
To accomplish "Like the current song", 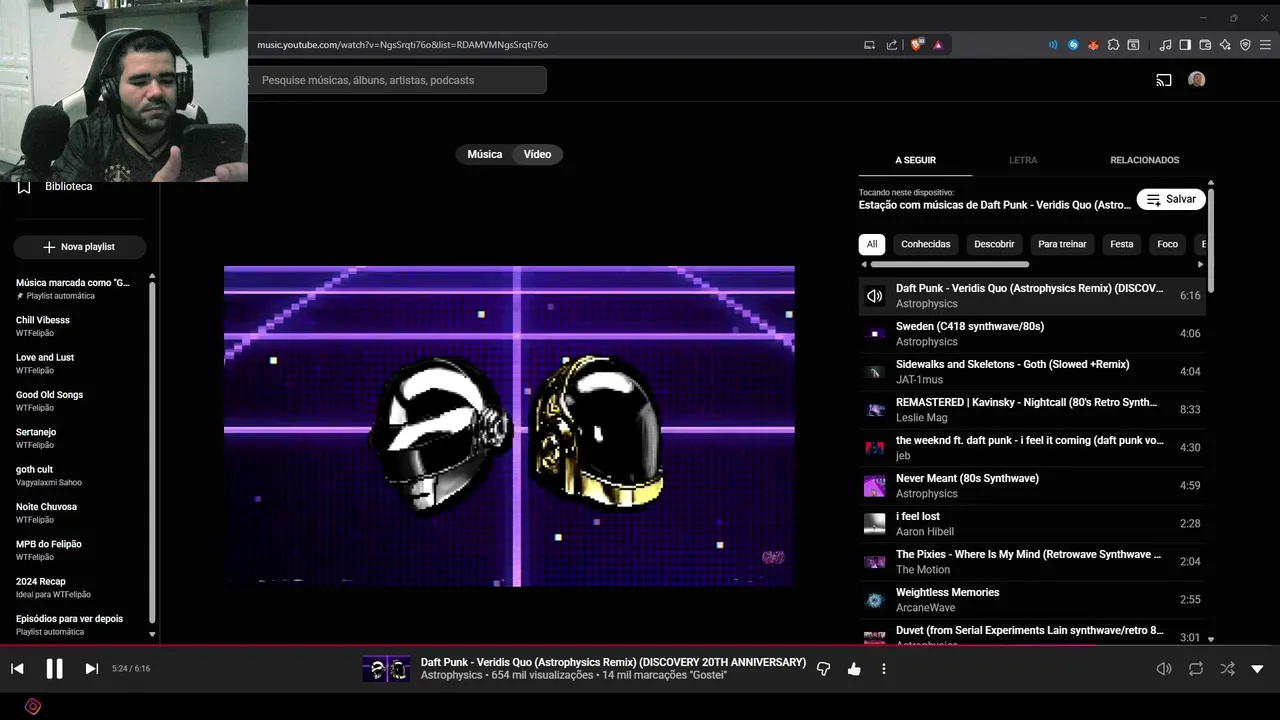I will [854, 669].
